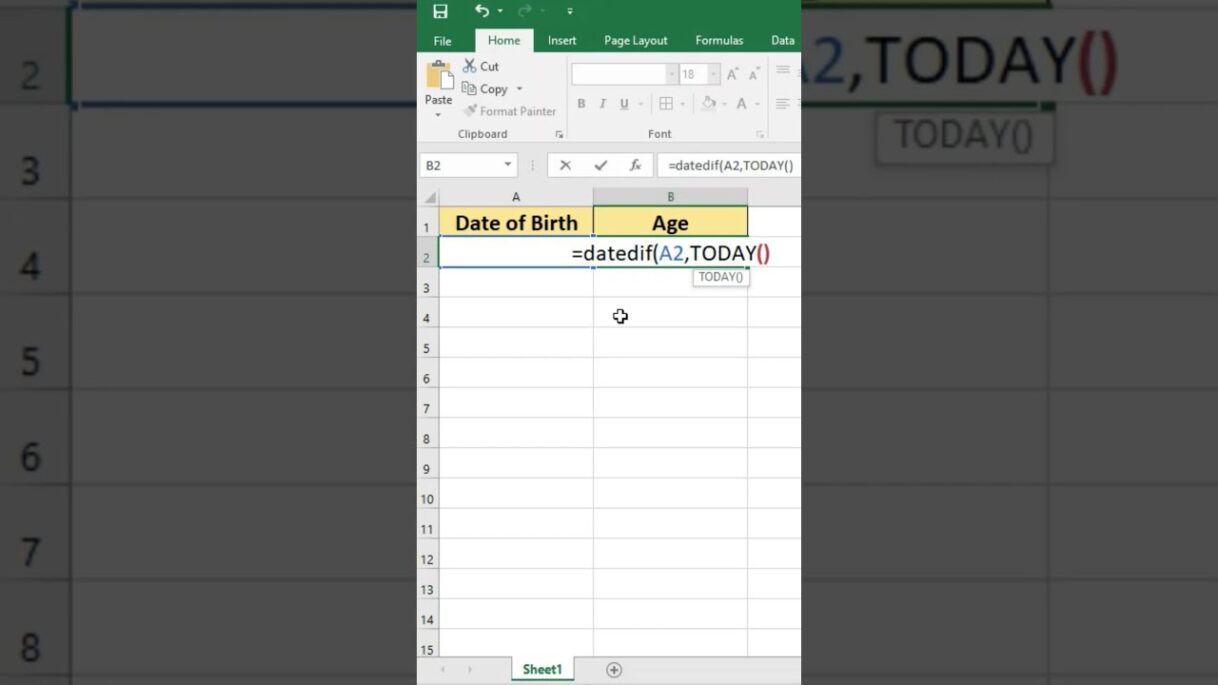Image resolution: width=1218 pixels, height=685 pixels.
Task: Switch to the Insert ribbon tab
Action: pos(562,41)
